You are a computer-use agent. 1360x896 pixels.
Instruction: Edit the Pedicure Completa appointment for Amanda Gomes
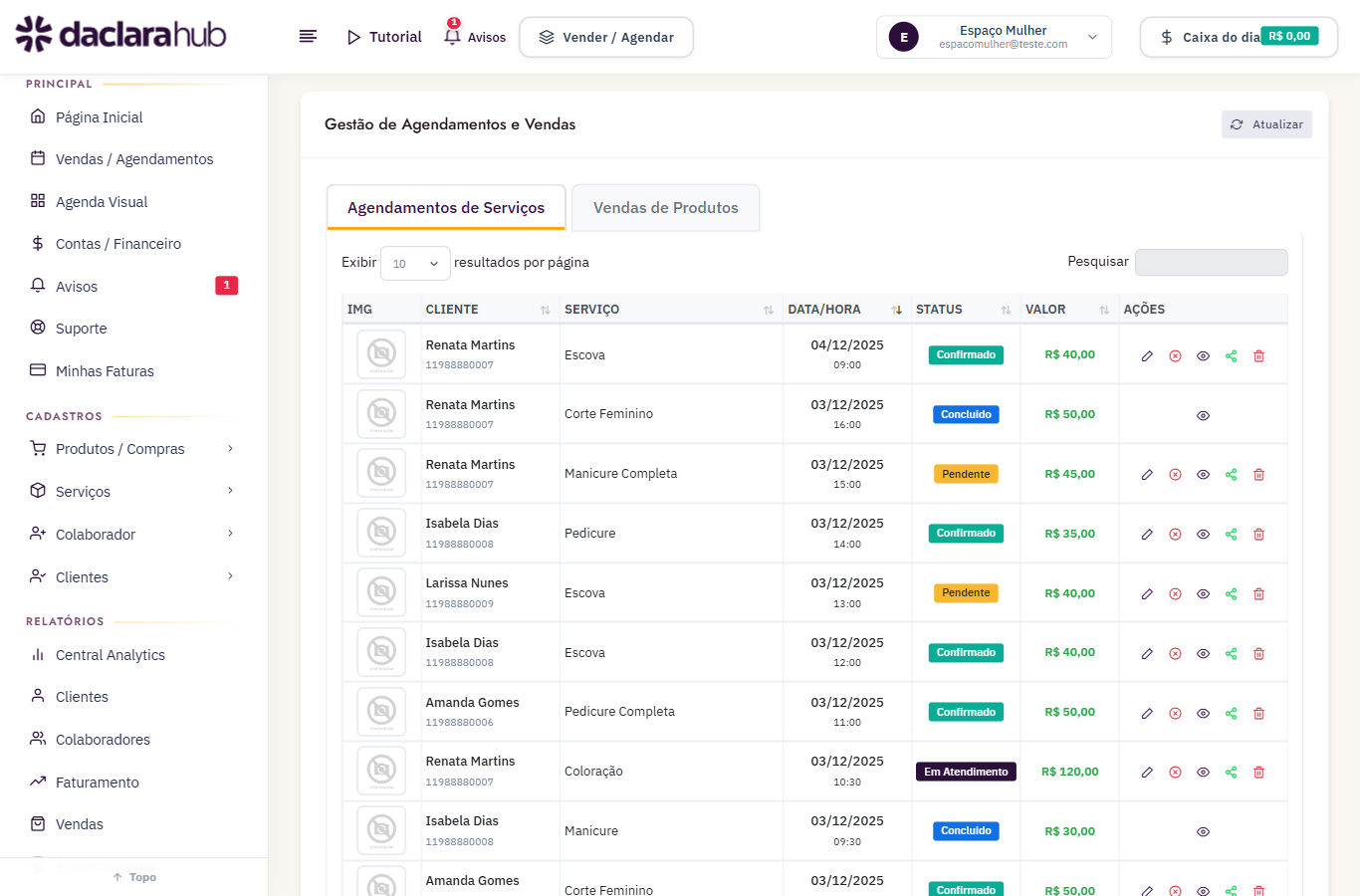pos(1147,714)
